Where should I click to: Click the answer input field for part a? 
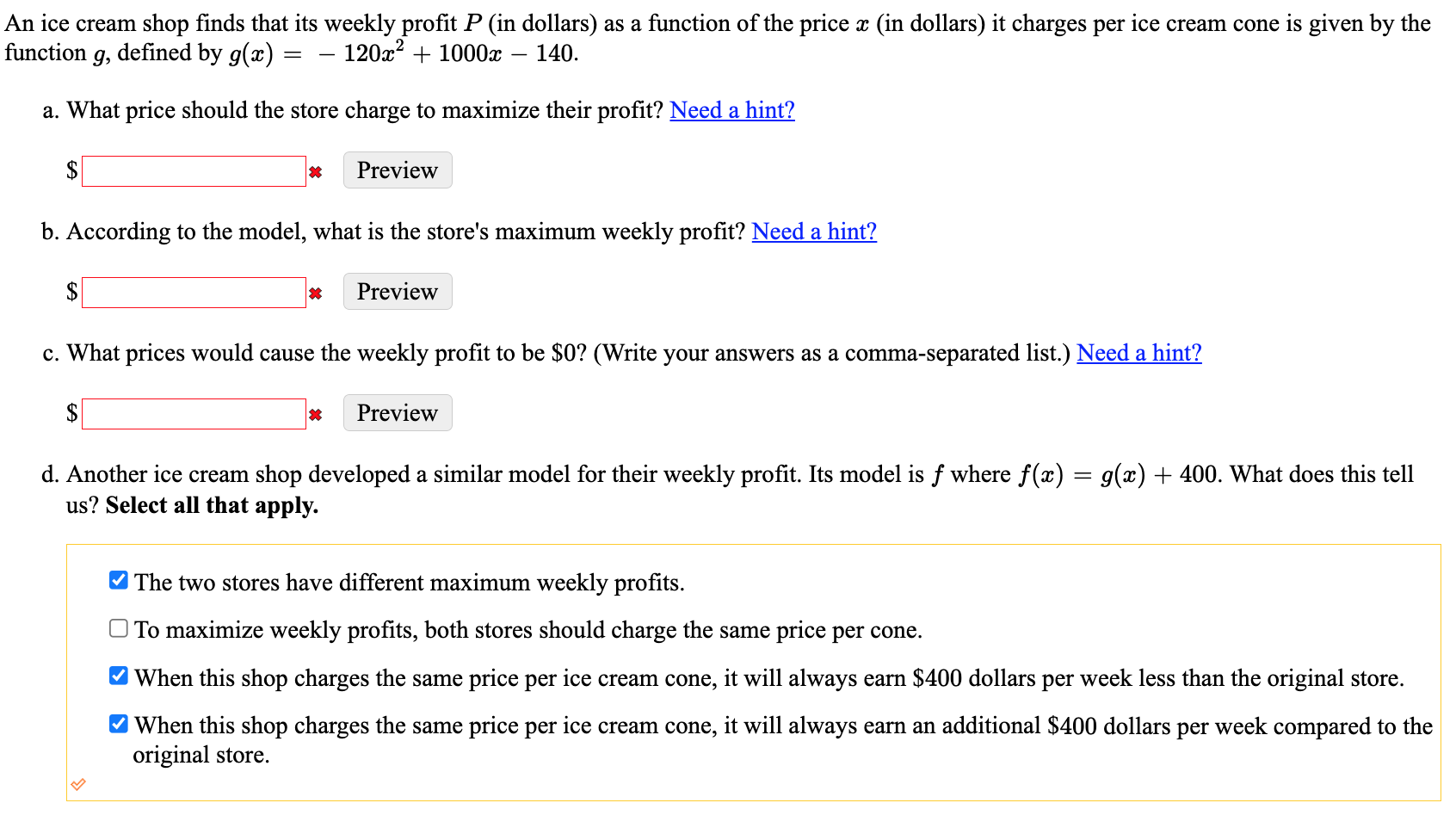pyautogui.click(x=193, y=170)
